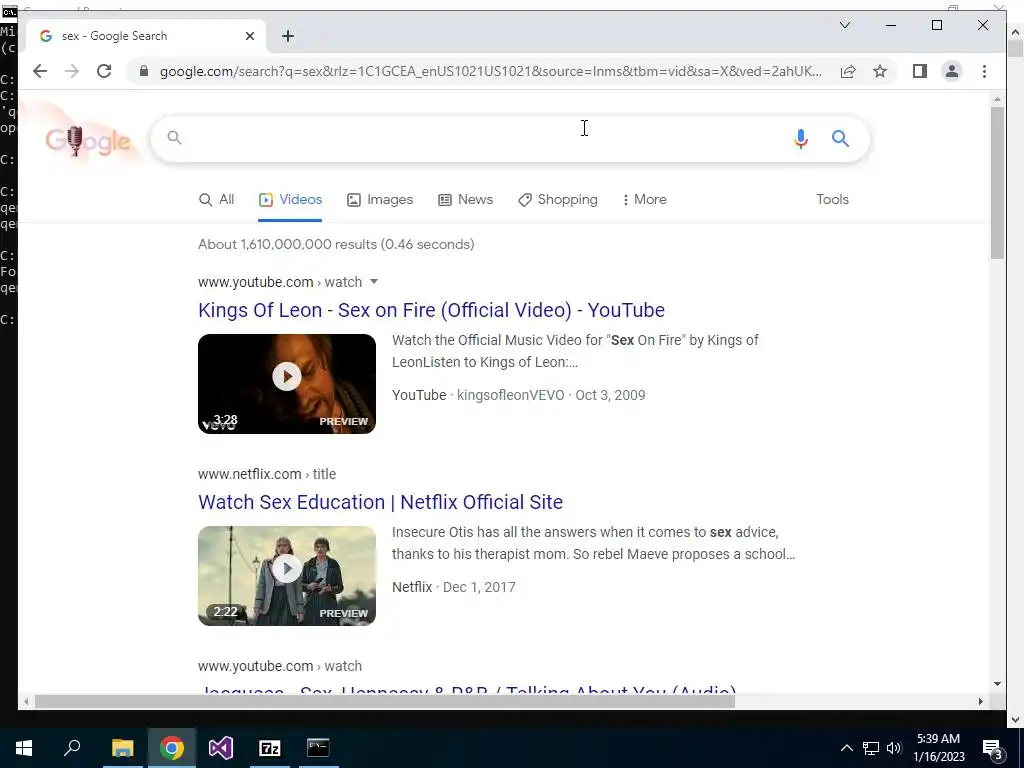The width and height of the screenshot is (1024, 768).
Task: Show hidden system tray icons
Action: coord(846,748)
